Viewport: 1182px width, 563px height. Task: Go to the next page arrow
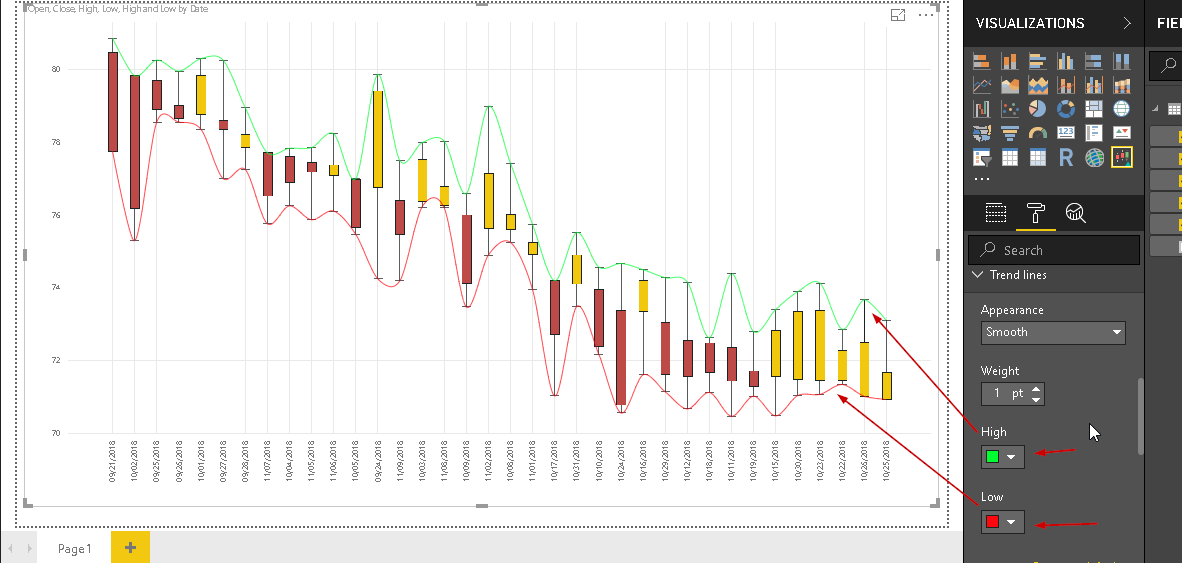coord(29,548)
